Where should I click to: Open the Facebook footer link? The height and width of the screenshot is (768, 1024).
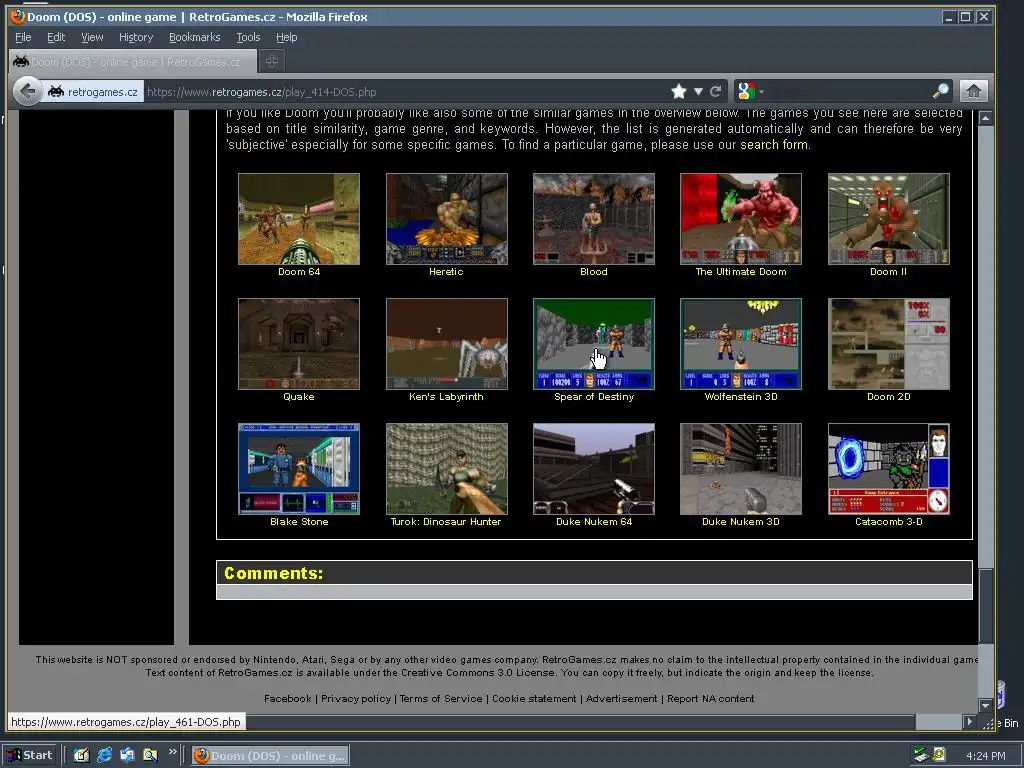point(287,699)
